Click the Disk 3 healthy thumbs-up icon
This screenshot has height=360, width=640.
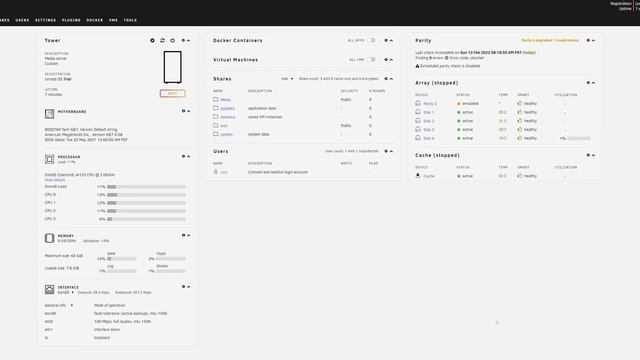point(520,129)
